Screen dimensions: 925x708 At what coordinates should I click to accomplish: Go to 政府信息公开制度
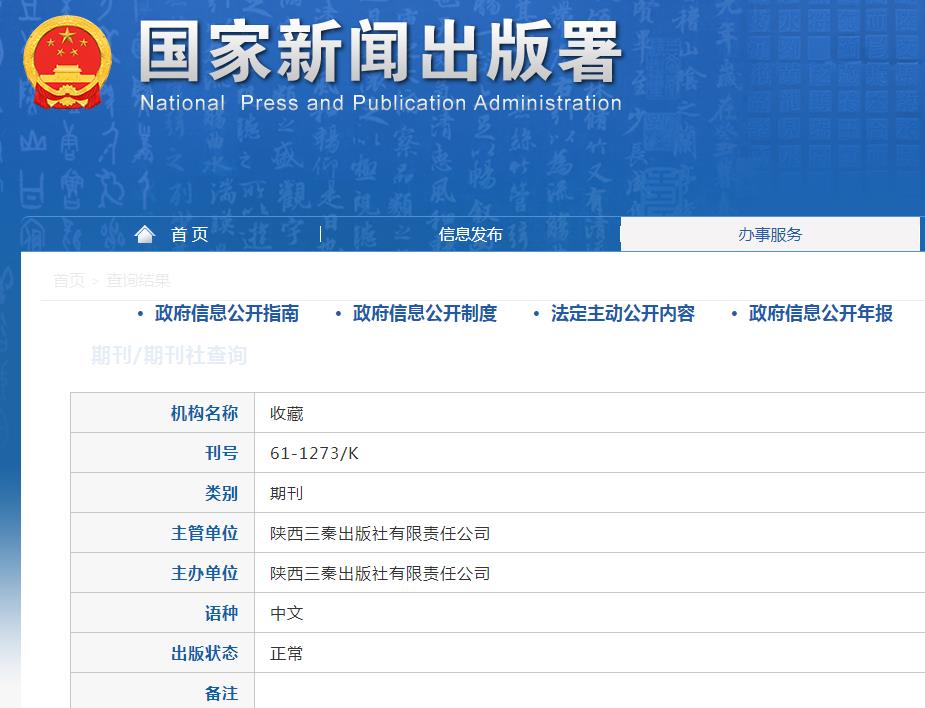point(424,313)
